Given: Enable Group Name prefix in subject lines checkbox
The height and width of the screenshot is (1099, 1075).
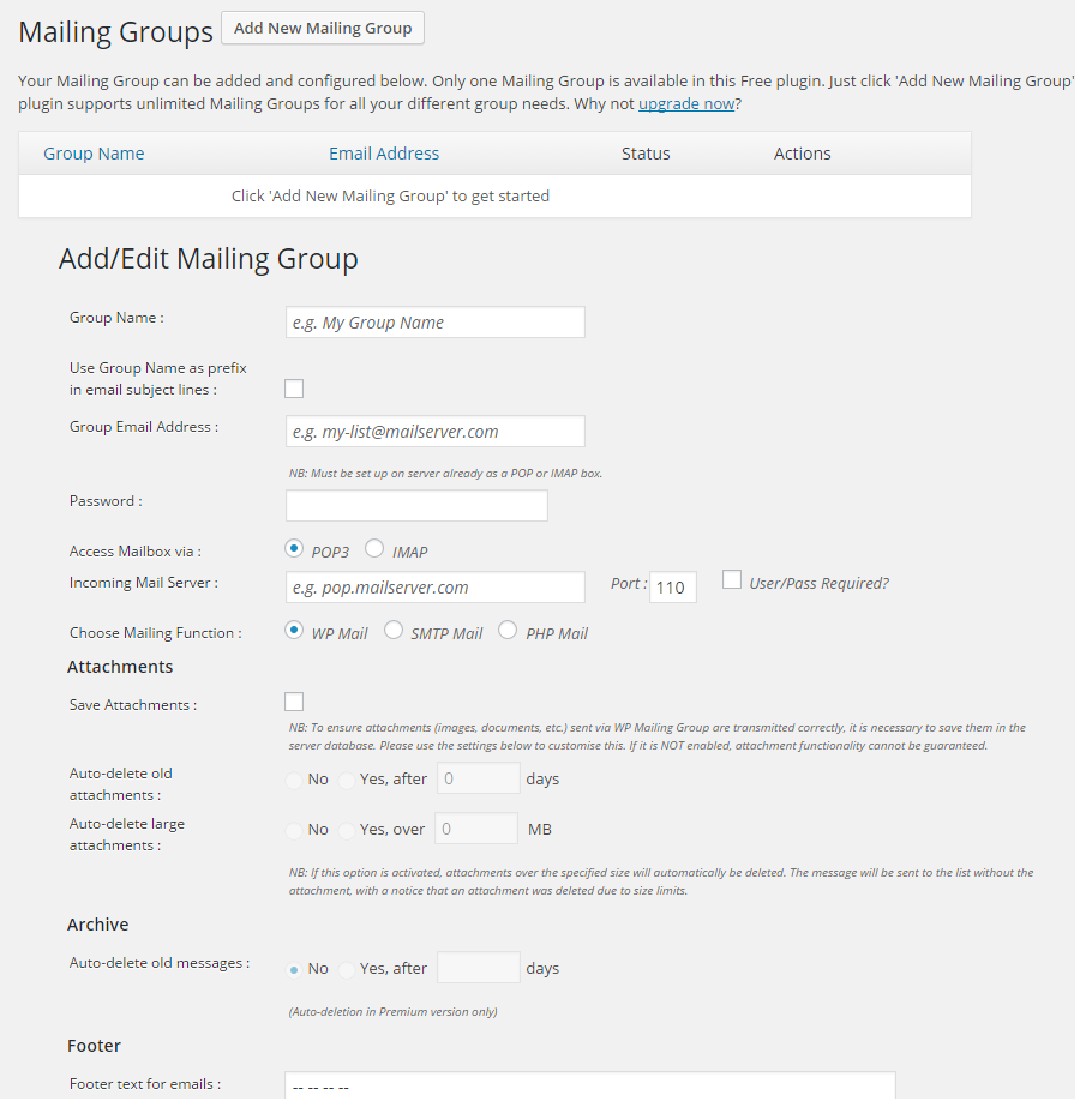Looking at the screenshot, I should 294,388.
